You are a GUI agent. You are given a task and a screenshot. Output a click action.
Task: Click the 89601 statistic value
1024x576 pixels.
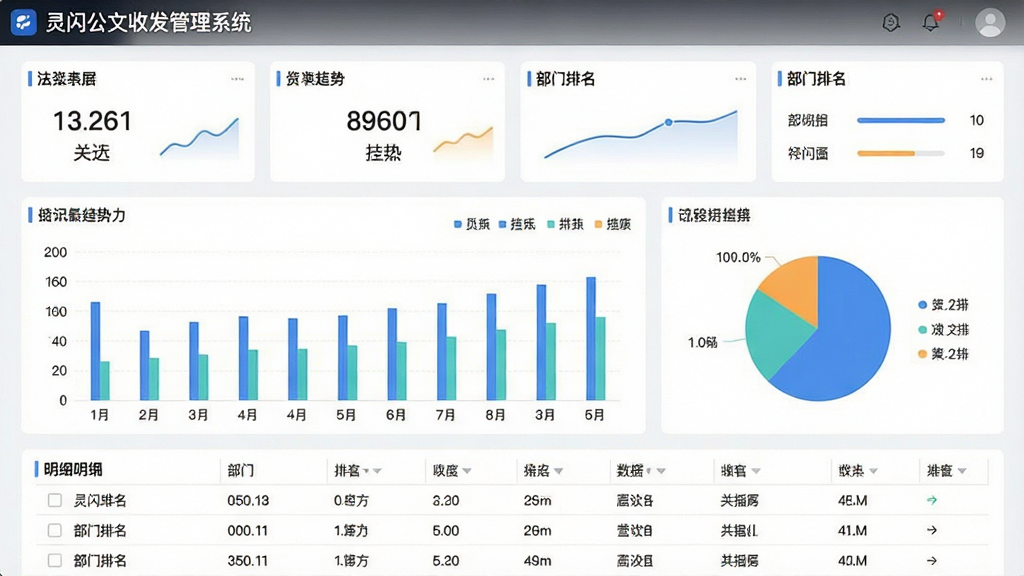point(384,121)
